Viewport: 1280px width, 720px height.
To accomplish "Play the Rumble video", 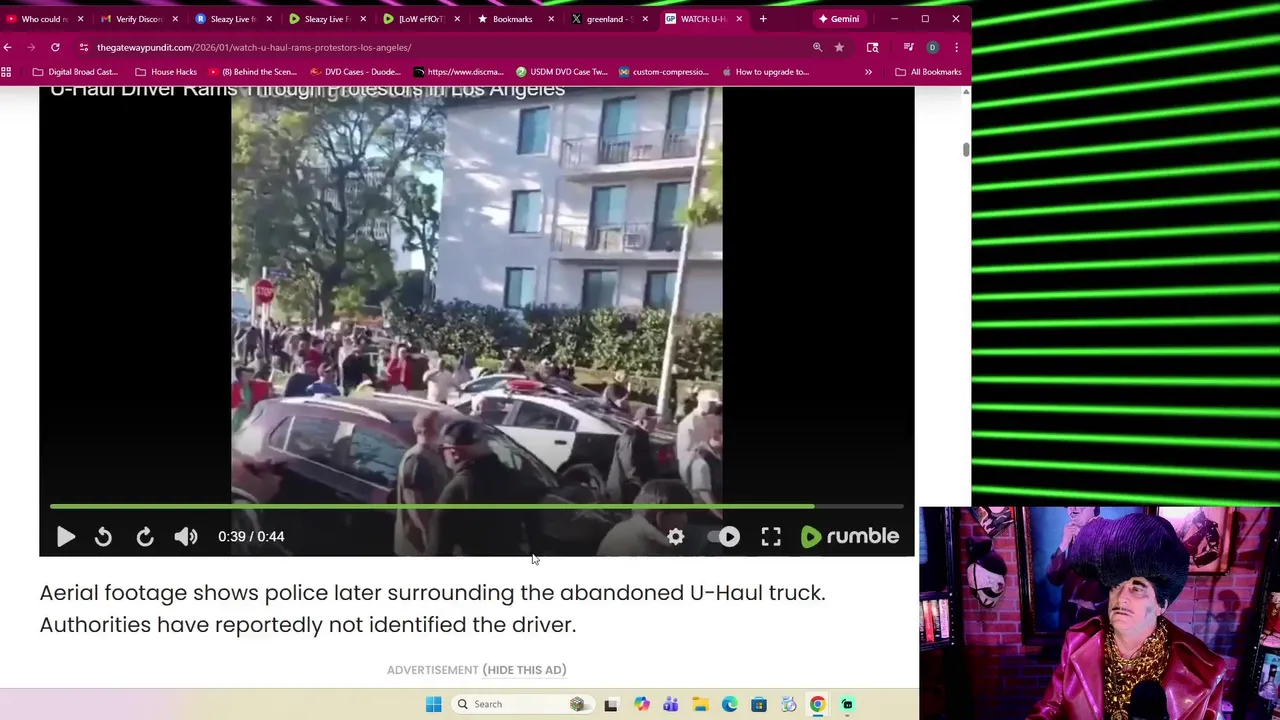I will coord(66,537).
